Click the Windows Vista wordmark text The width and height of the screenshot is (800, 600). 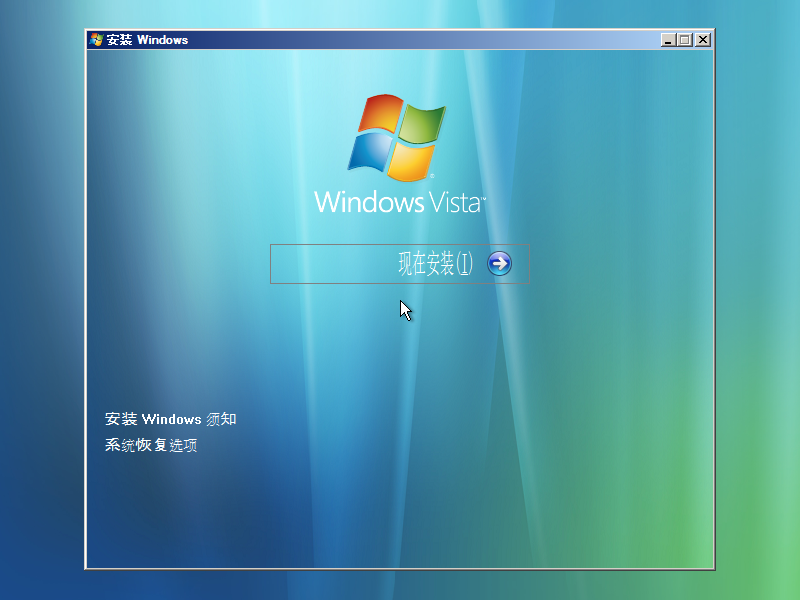[398, 203]
